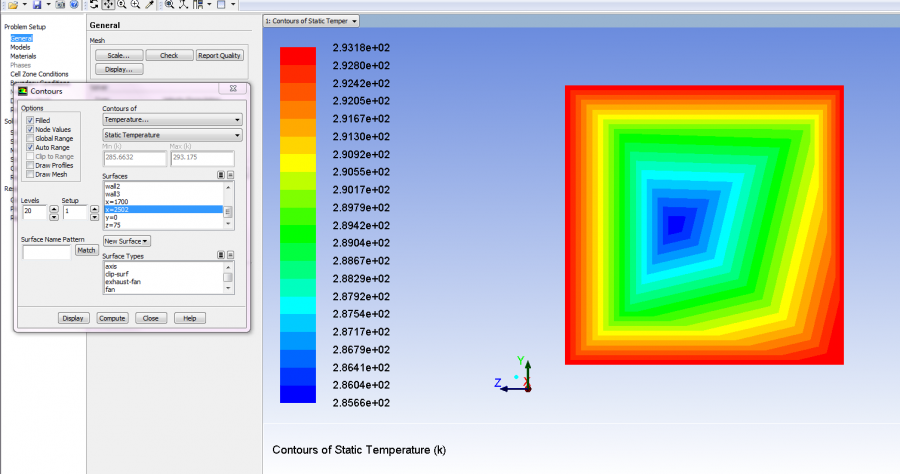900x474 pixels.
Task: Toggle the Node Values checkbox
Action: pos(30,129)
